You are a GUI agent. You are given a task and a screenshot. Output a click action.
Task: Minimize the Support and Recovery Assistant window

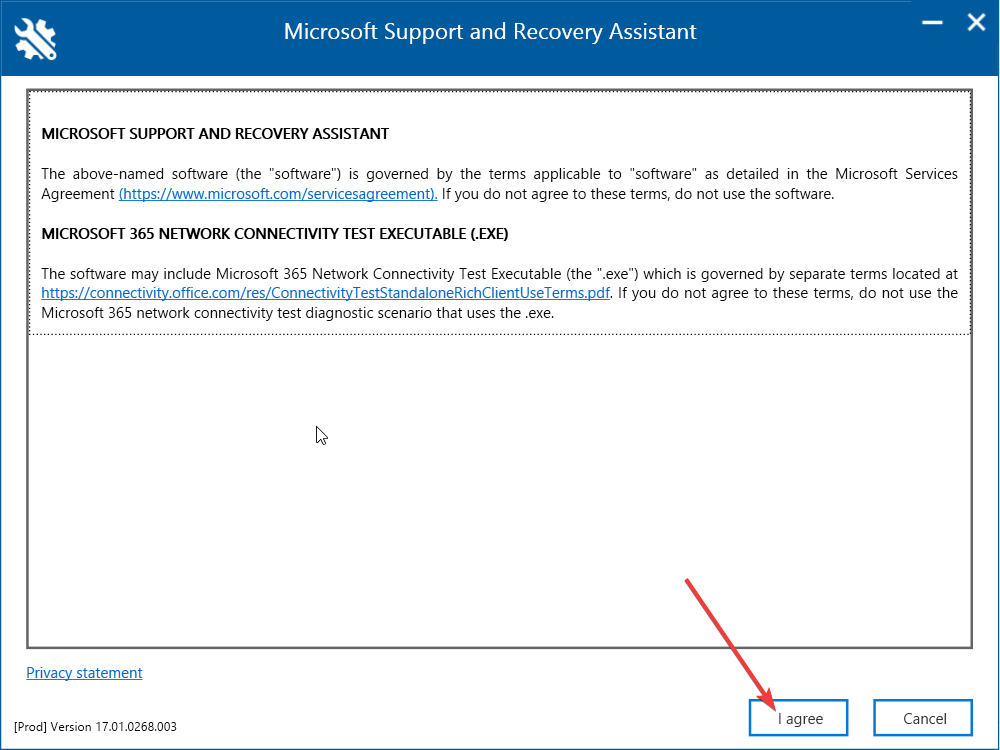tap(931, 22)
